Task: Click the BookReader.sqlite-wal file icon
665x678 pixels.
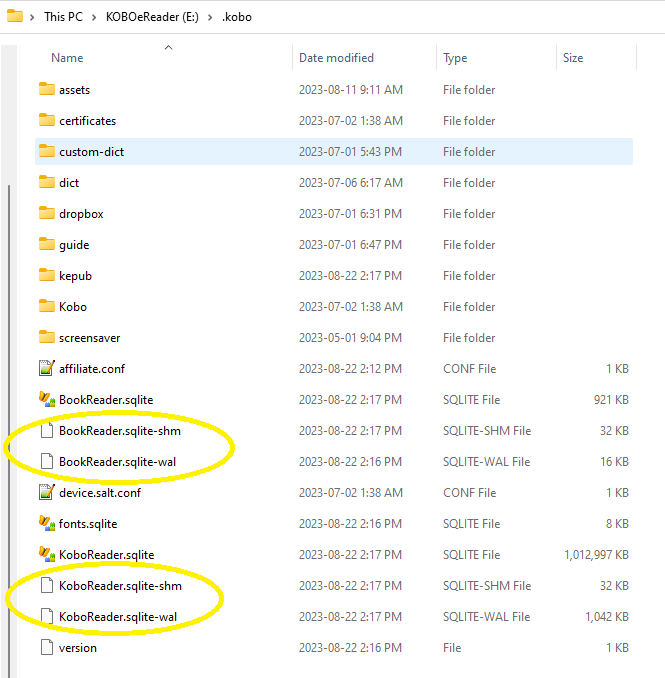Action: pyautogui.click(x=47, y=461)
